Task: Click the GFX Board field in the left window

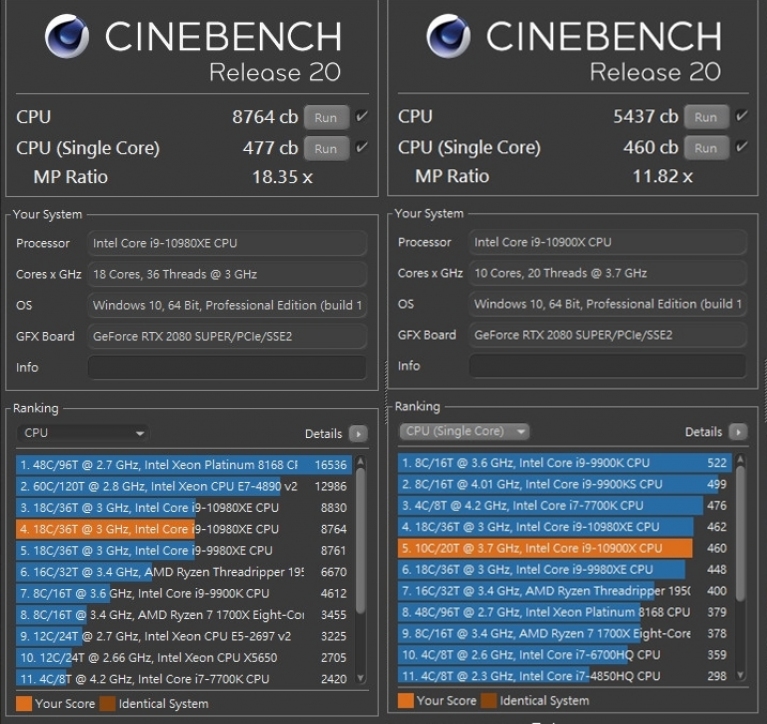Action: (227, 336)
